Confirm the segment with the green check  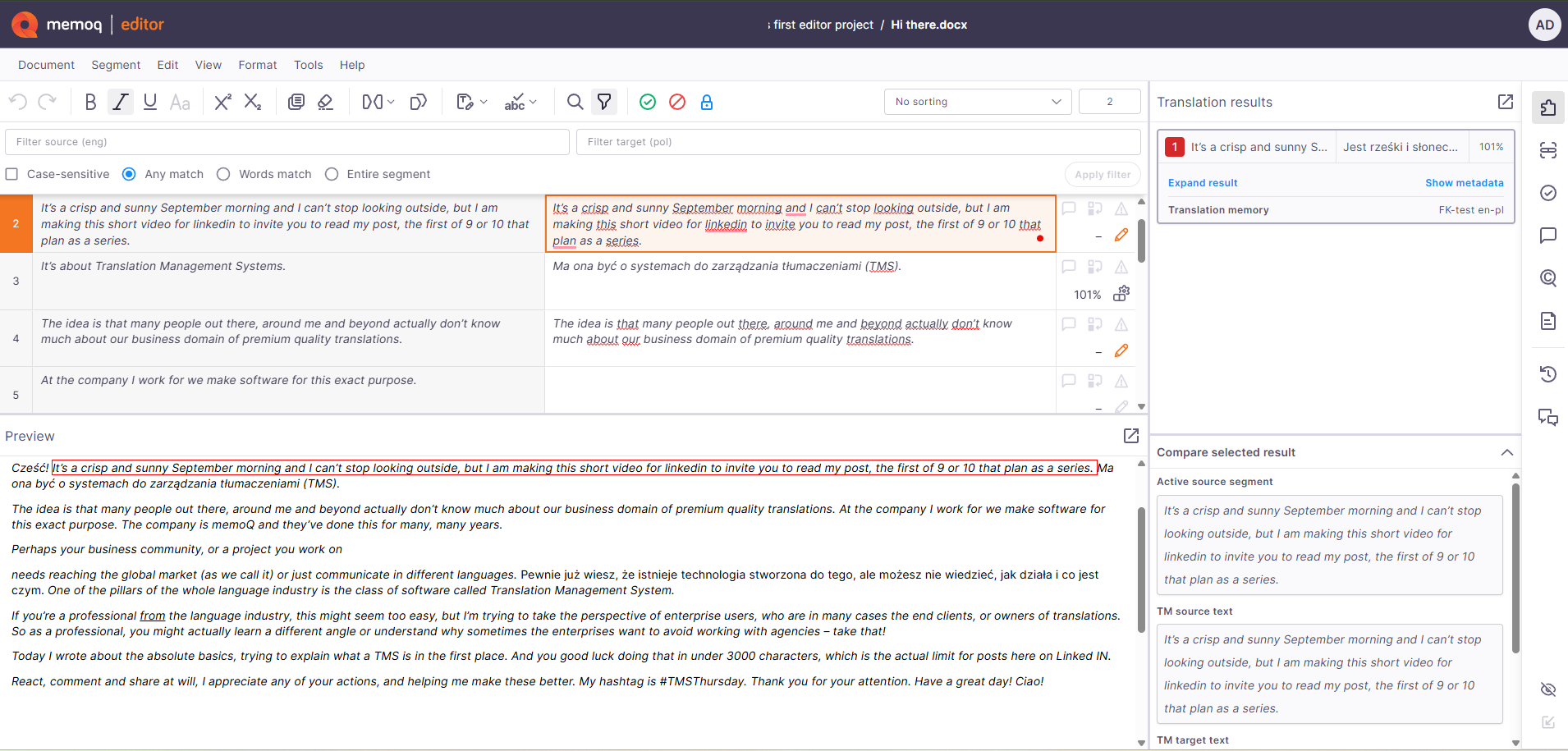point(648,102)
